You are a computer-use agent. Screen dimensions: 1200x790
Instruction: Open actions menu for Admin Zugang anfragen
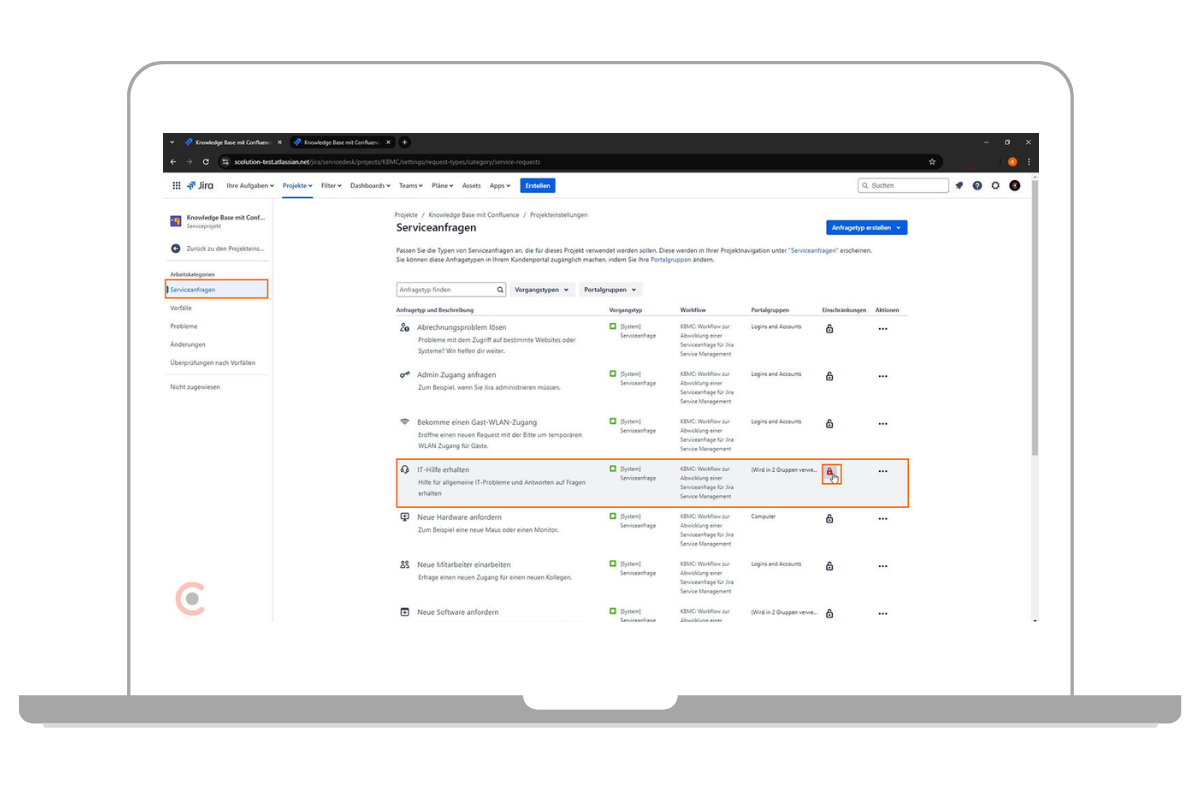coord(882,377)
